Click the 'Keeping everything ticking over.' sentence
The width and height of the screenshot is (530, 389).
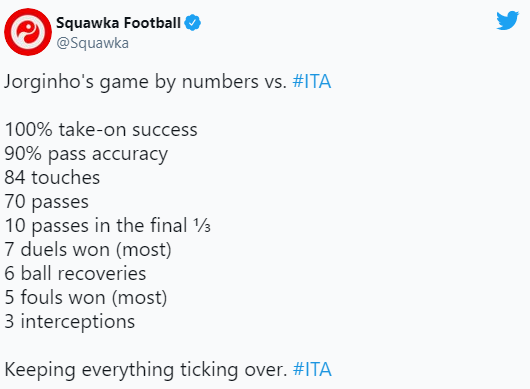[x=146, y=370]
